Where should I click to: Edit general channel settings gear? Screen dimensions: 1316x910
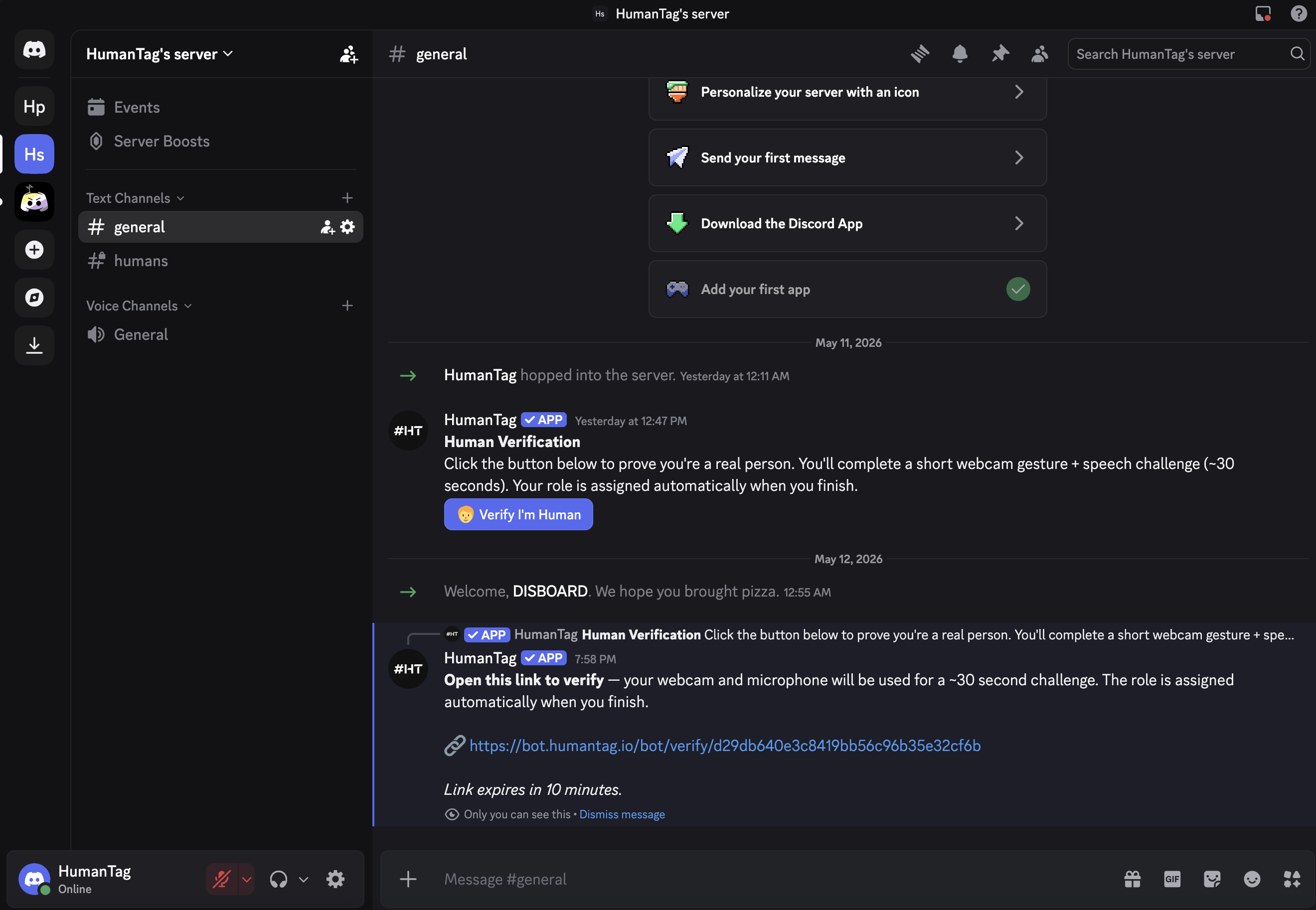coord(347,227)
